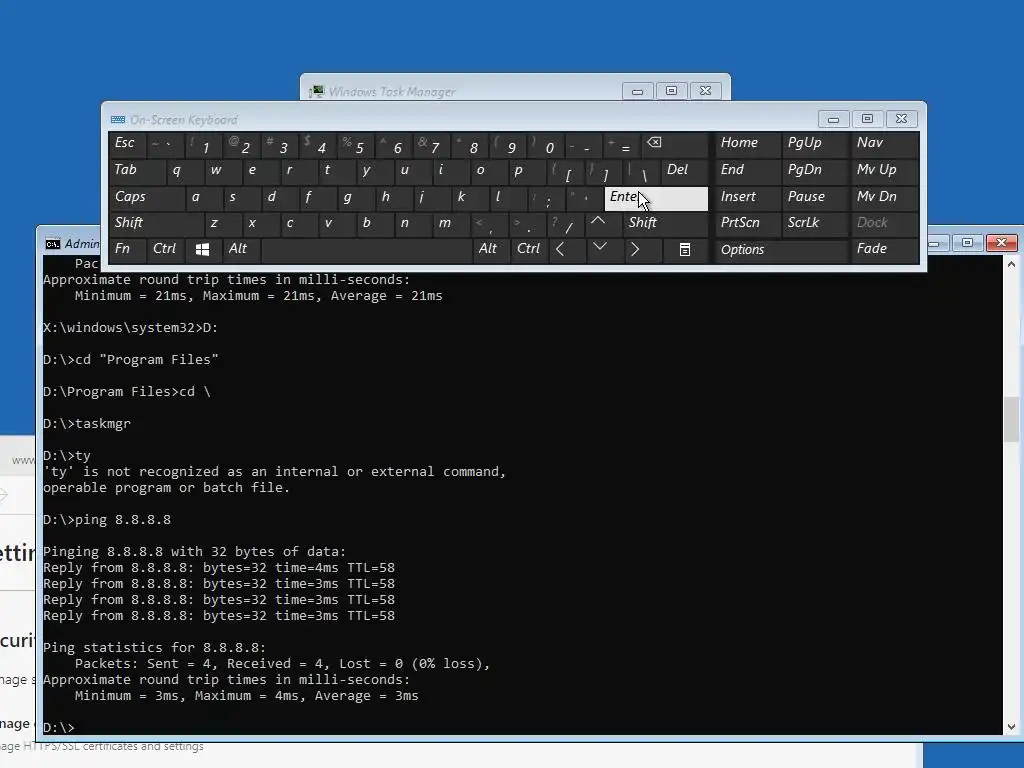The height and width of the screenshot is (768, 1024).
Task: Click the End key
Action: tap(748, 170)
